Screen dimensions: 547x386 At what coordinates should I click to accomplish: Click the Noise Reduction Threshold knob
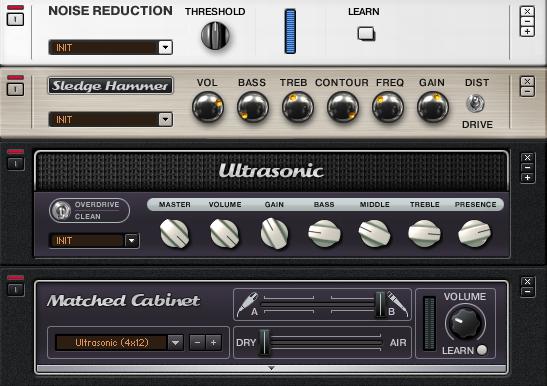215,35
